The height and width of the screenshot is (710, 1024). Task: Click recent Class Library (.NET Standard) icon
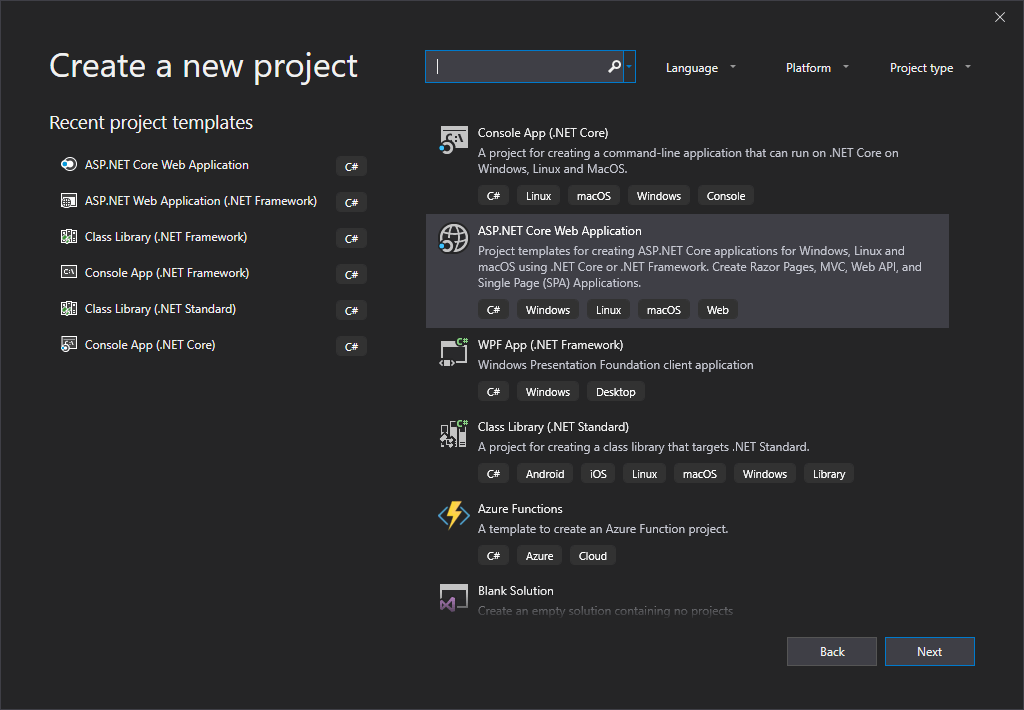coord(69,308)
